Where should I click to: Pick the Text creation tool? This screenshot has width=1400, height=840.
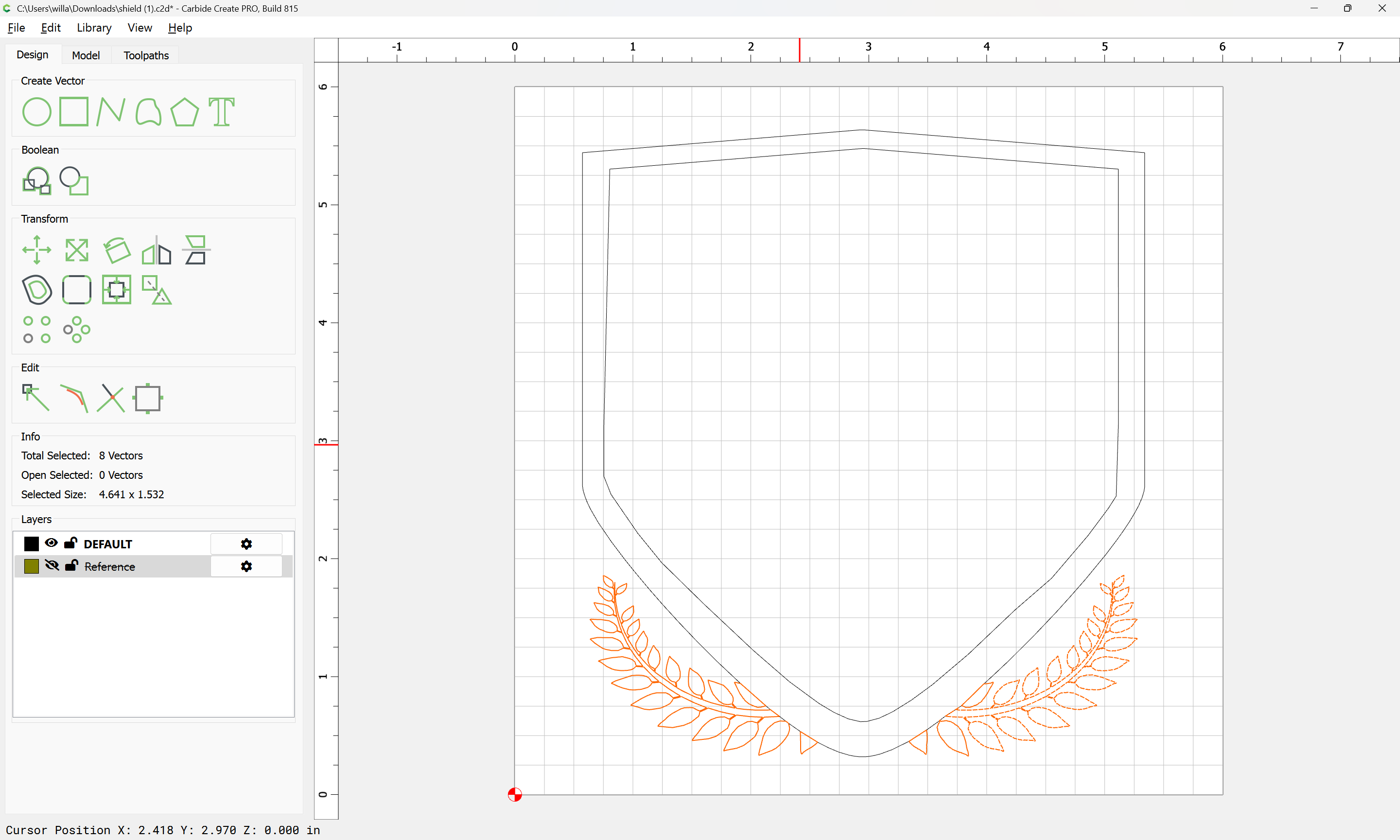point(221,111)
